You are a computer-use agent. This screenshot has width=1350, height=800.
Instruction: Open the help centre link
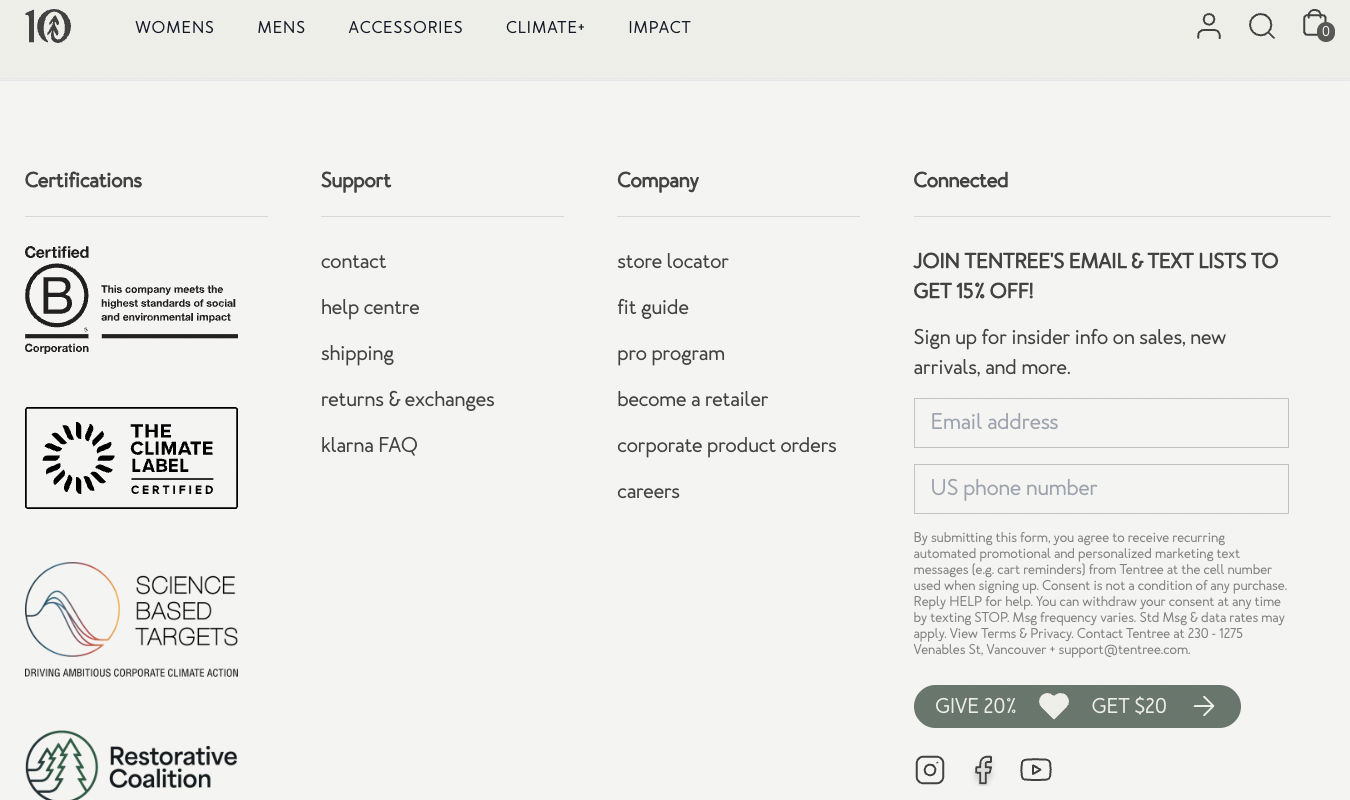click(x=370, y=307)
